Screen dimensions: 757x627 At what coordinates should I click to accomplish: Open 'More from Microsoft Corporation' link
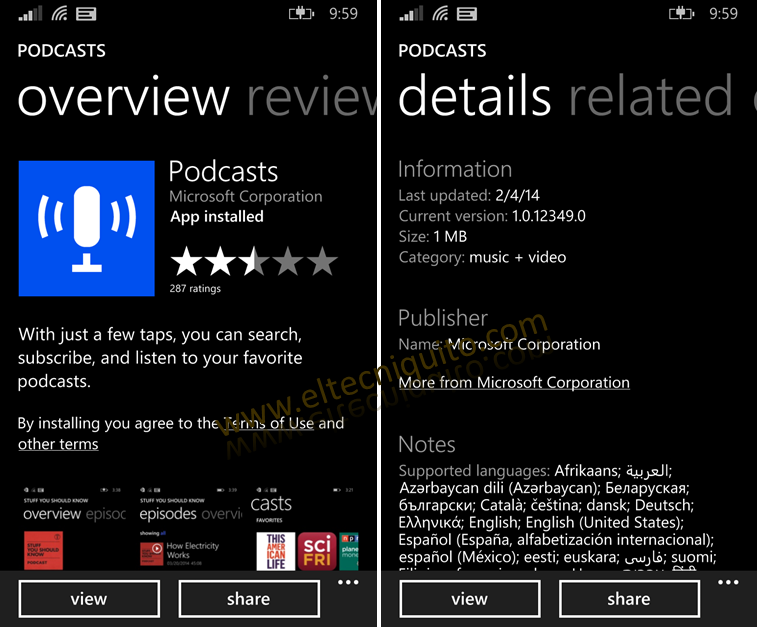click(x=514, y=383)
